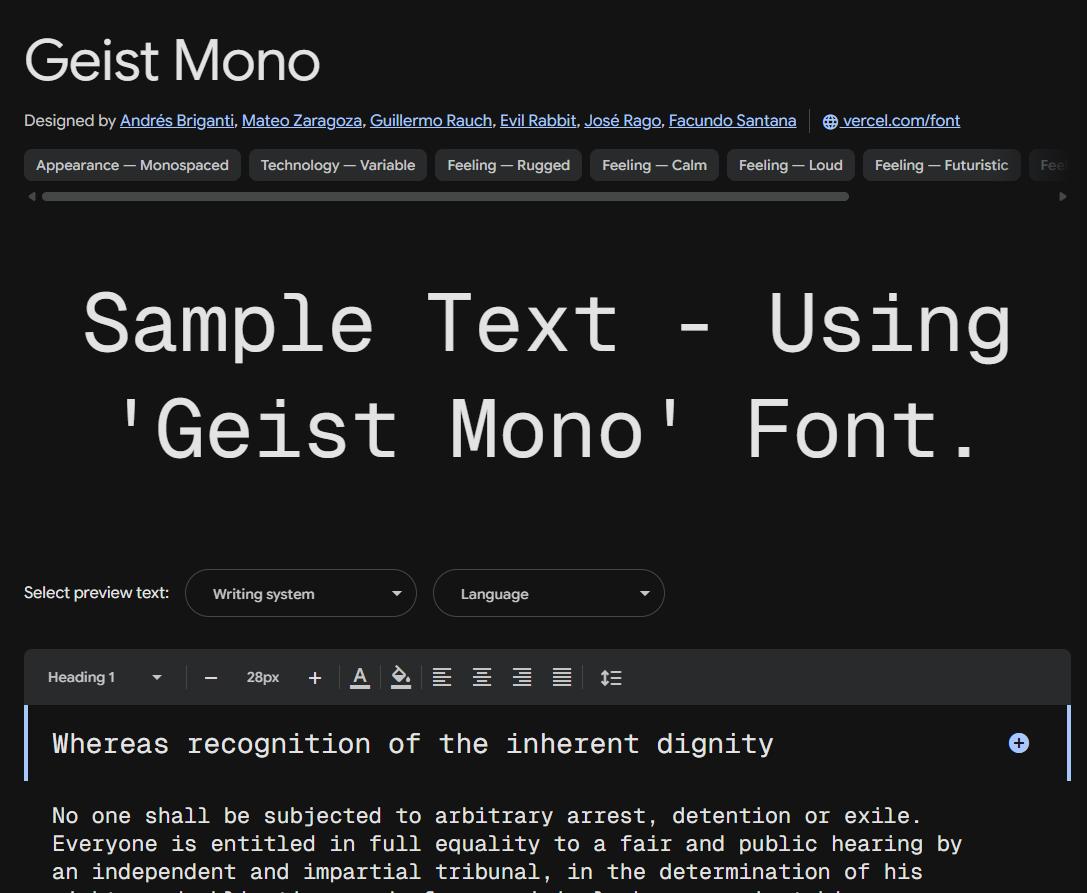This screenshot has width=1087, height=893.
Task: Open designer Evil Rabbit link
Action: coord(538,121)
